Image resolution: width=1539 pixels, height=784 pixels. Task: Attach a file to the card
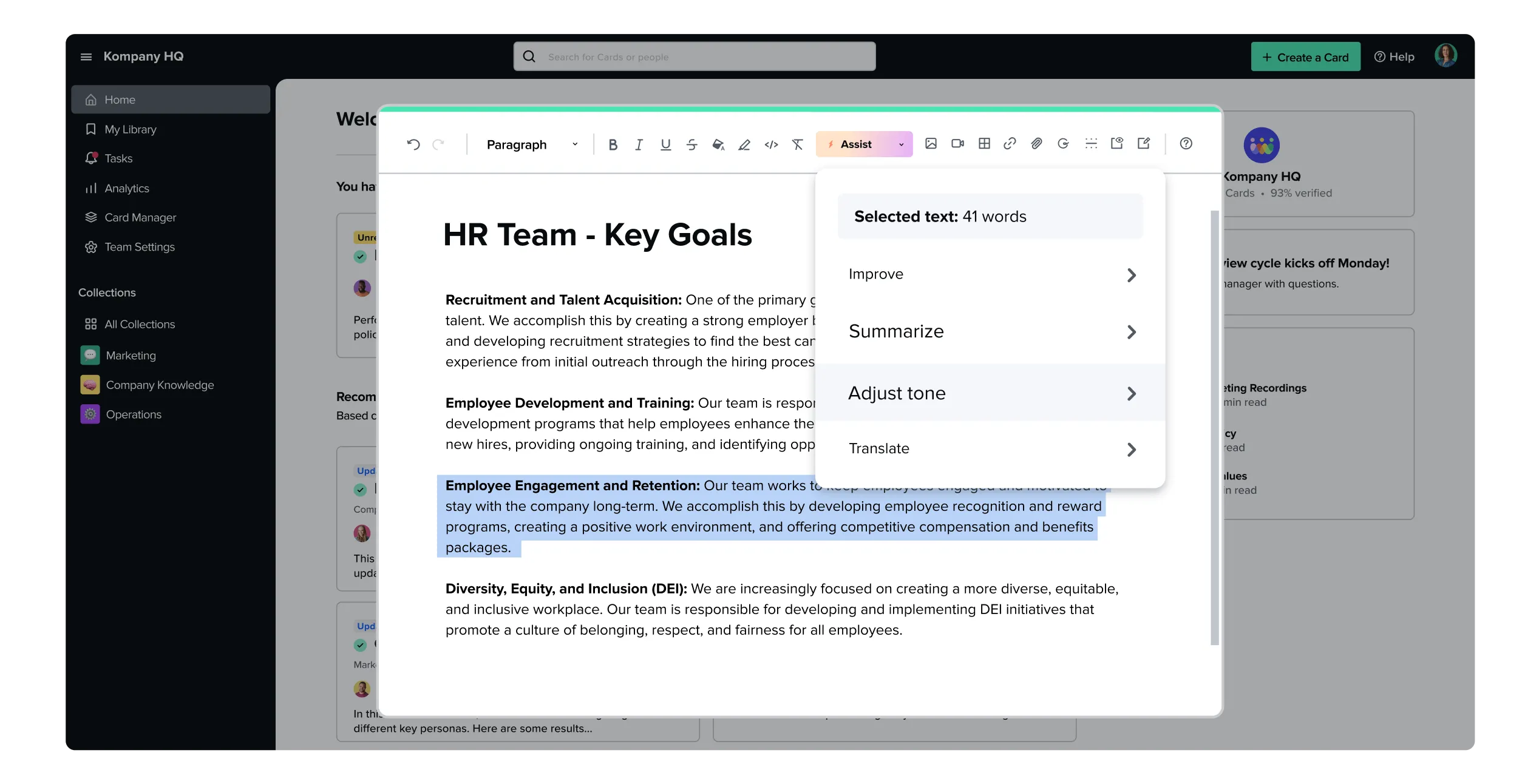pos(1036,144)
